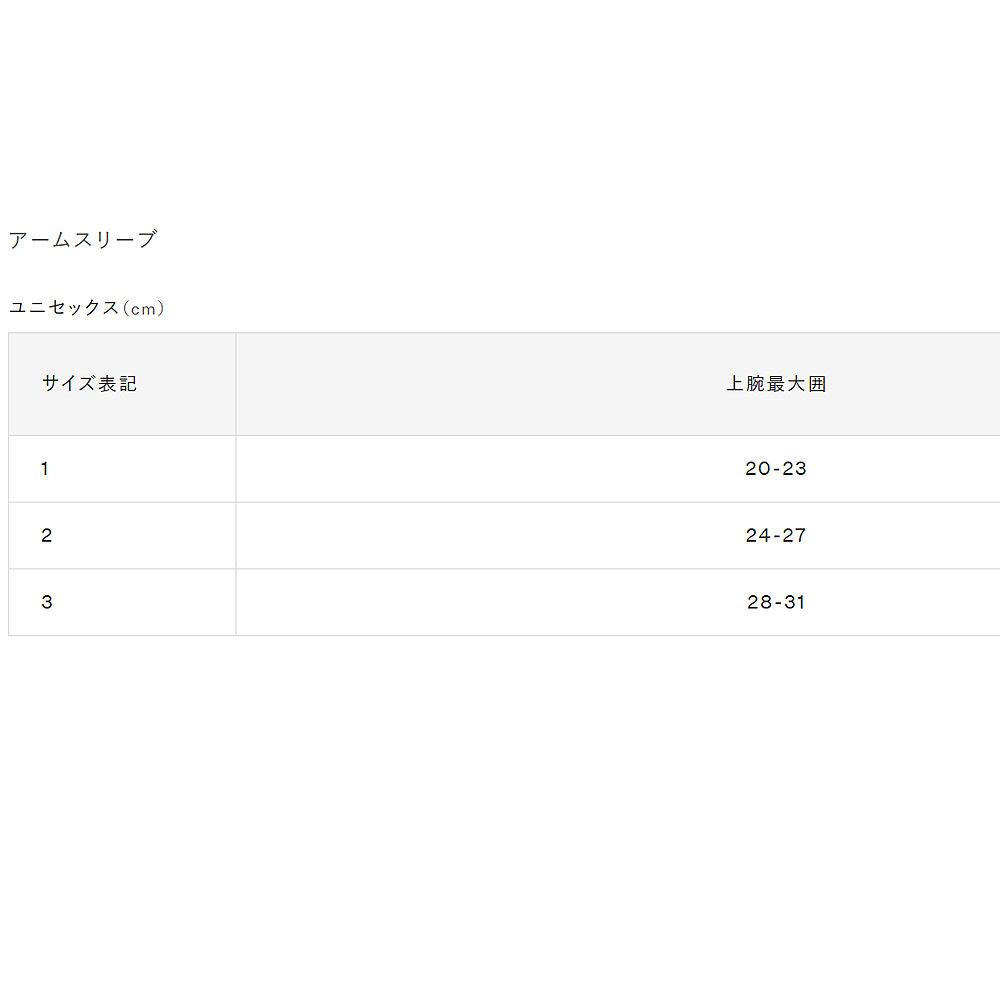Click the left edge of the size table

[x=9, y=500]
